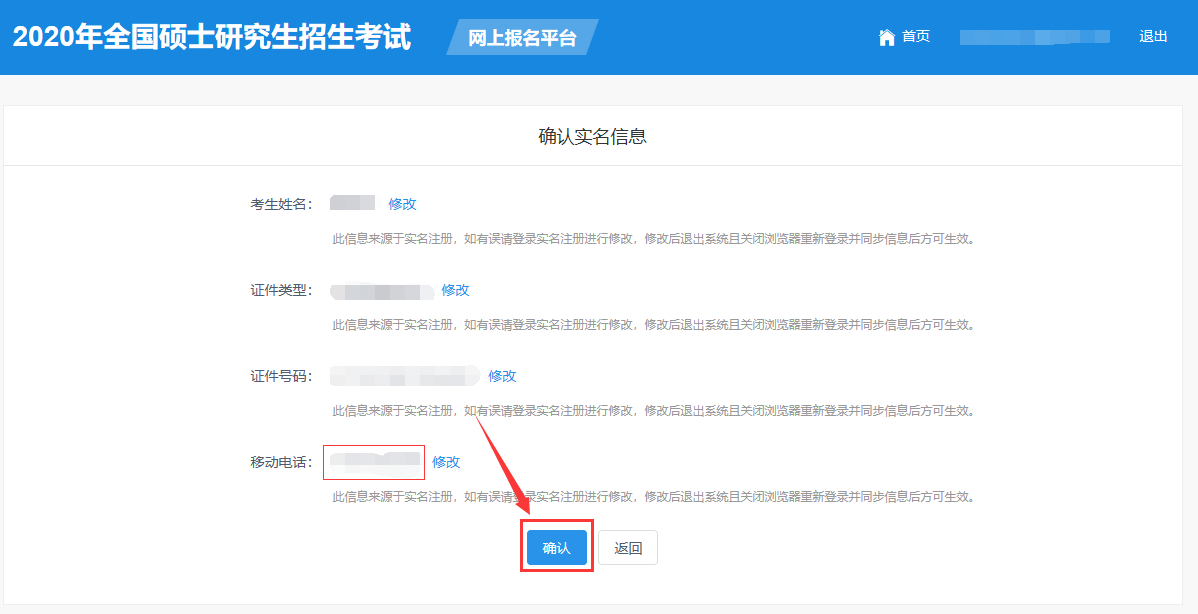
Task: Click the 证件号码 field label
Action: pyautogui.click(x=281, y=377)
